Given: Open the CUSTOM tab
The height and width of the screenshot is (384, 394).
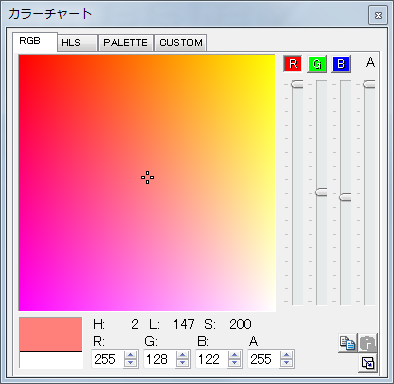Looking at the screenshot, I should point(181,43).
